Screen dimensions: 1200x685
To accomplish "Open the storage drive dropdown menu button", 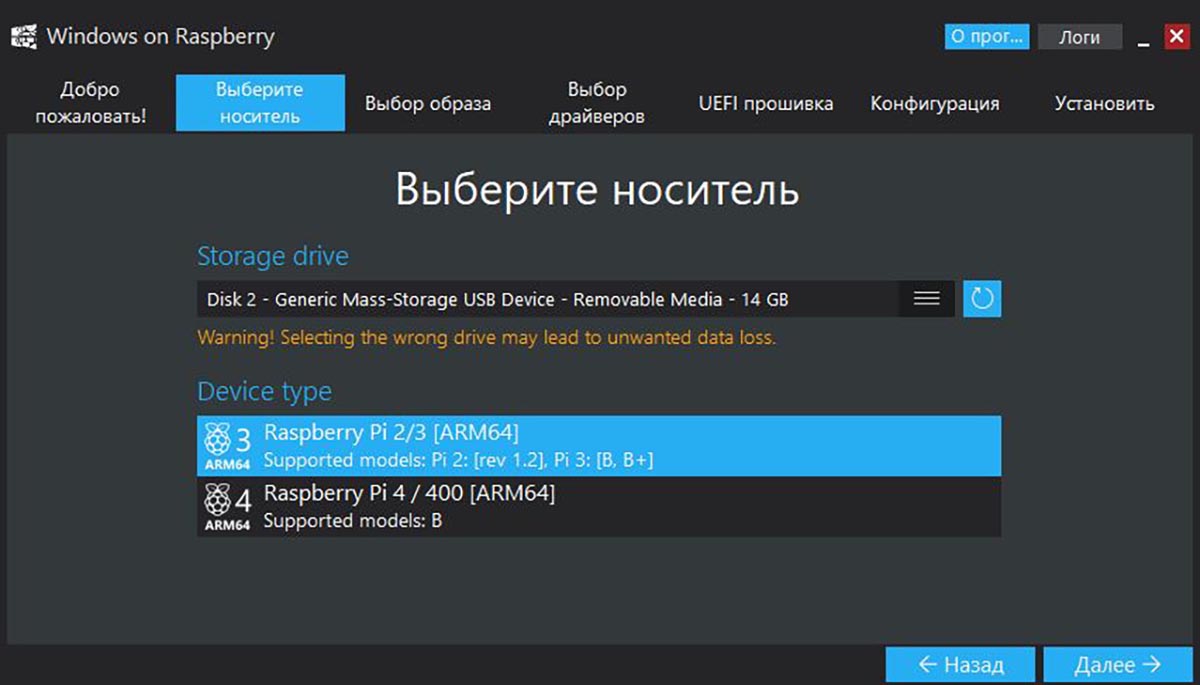I will coord(927,298).
